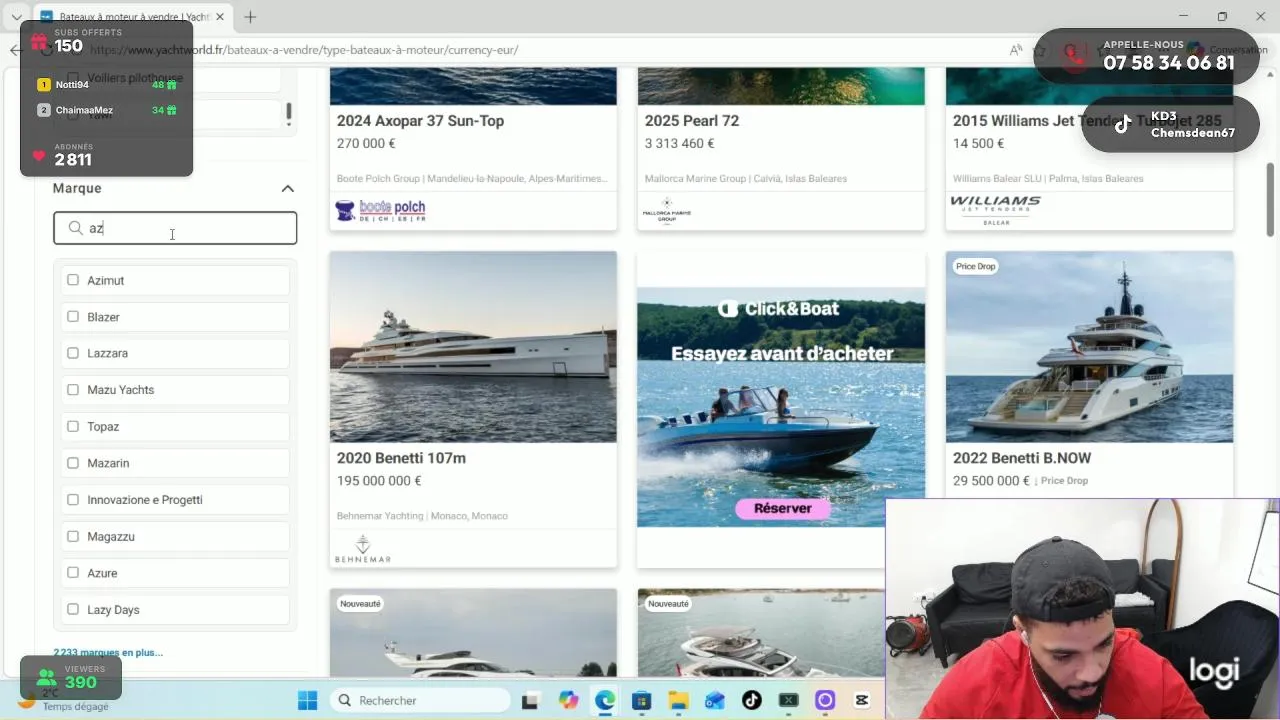
Task: Tick the Azimut brand checkbox
Action: click(x=73, y=280)
